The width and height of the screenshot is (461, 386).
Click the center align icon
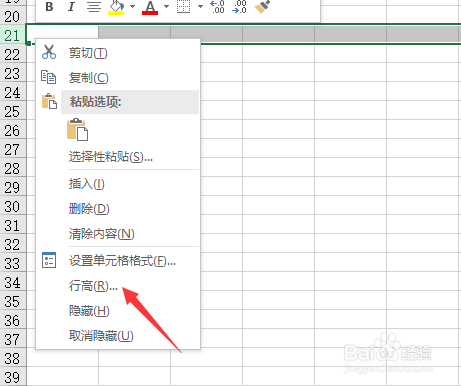[93, 6]
